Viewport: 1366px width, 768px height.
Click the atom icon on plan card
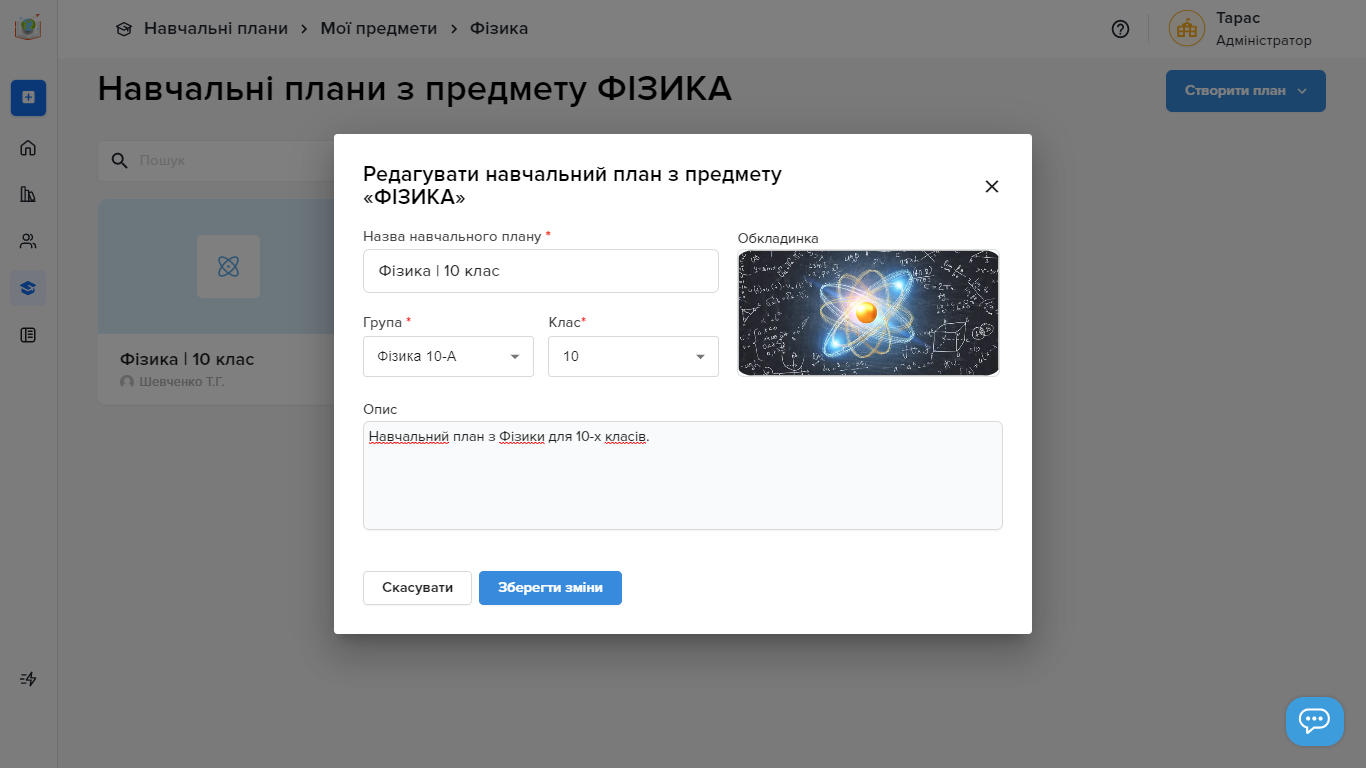coord(228,266)
